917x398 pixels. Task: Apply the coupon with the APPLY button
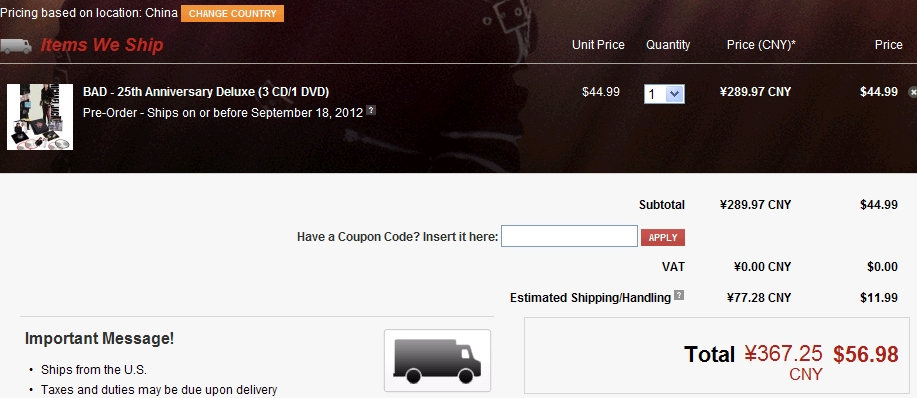(663, 237)
